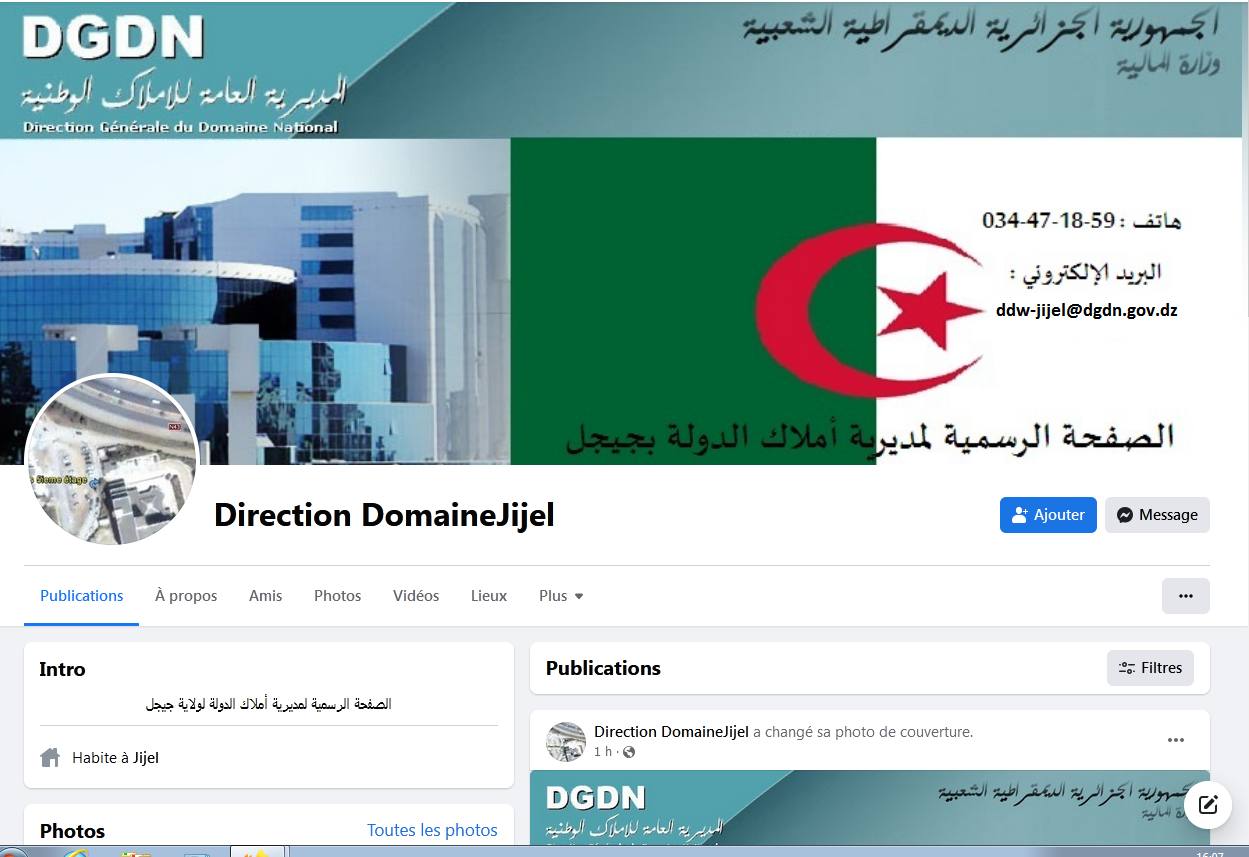Click the floating new message compose icon
This screenshot has height=857, width=1249.
coord(1207,804)
